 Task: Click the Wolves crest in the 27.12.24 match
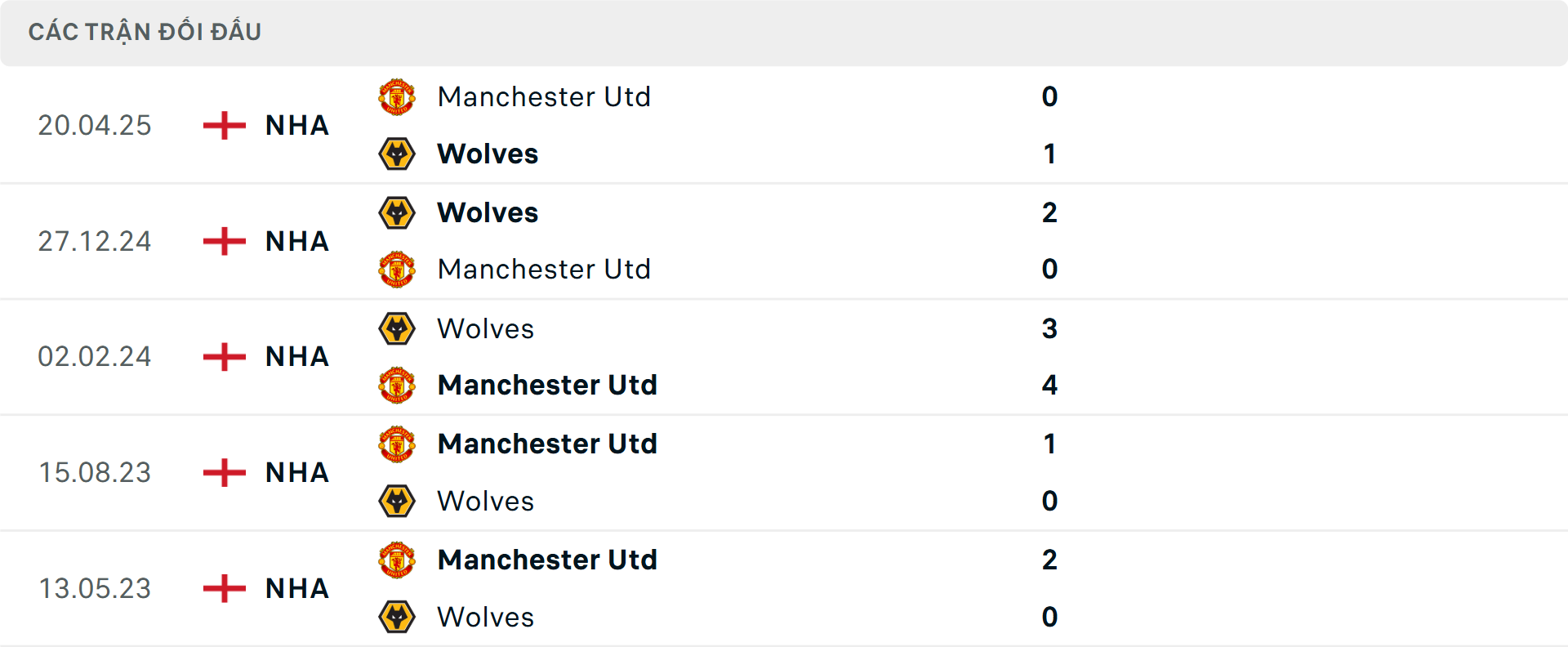click(398, 212)
